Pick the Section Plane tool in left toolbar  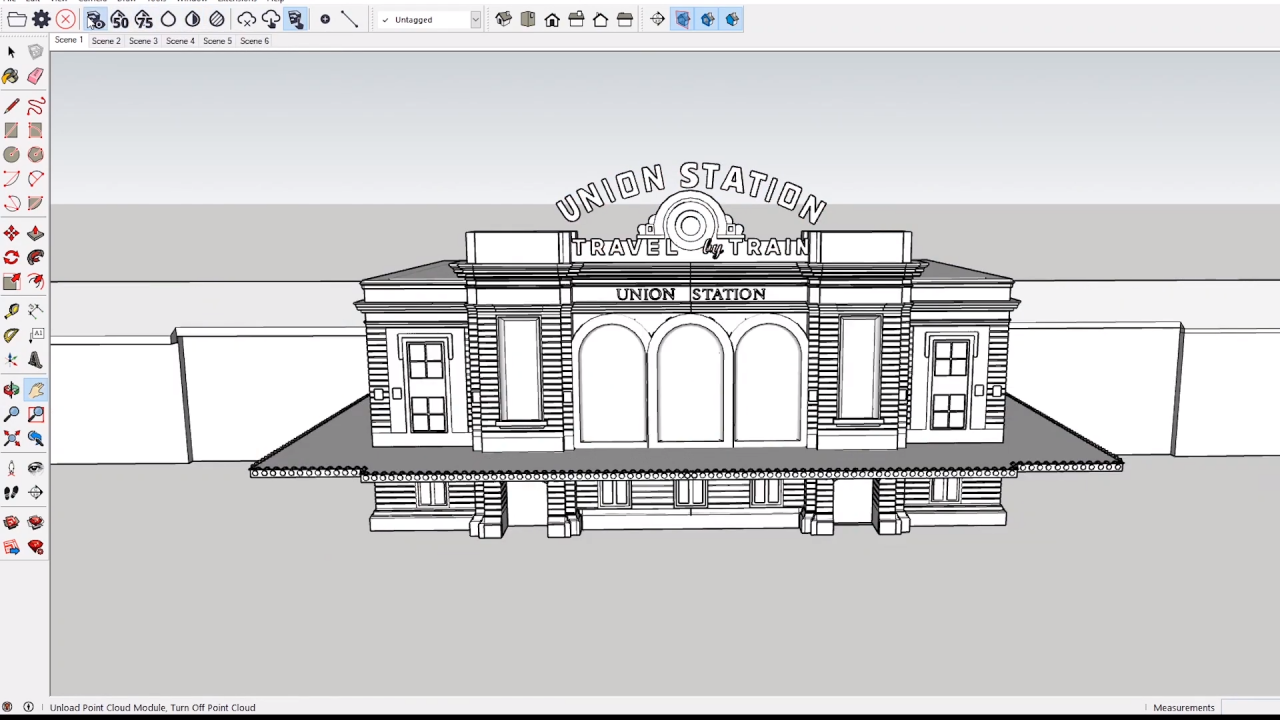(x=35, y=492)
